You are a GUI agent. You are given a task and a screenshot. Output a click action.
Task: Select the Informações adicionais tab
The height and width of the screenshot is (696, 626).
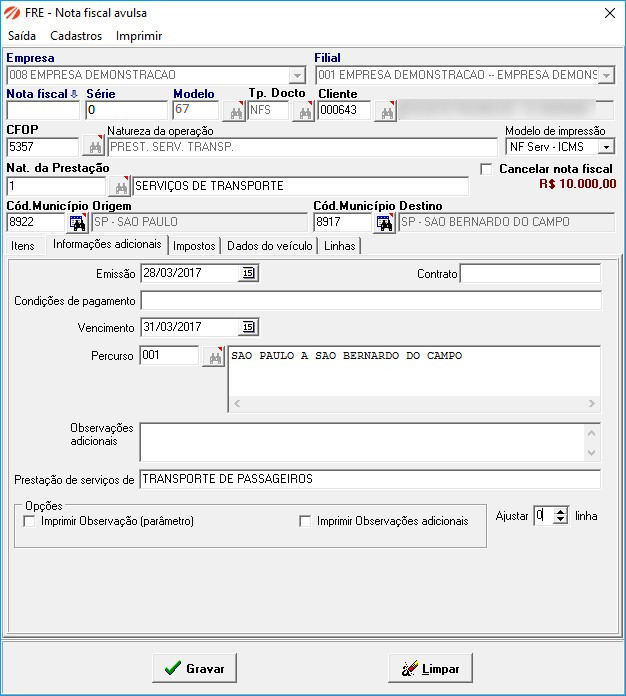tap(107, 244)
